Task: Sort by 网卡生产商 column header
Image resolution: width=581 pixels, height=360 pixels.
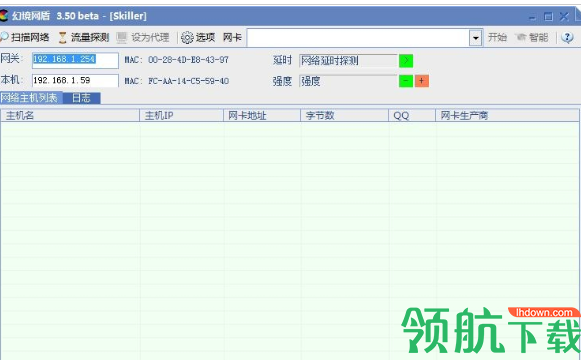Action: pyautogui.click(x=507, y=116)
